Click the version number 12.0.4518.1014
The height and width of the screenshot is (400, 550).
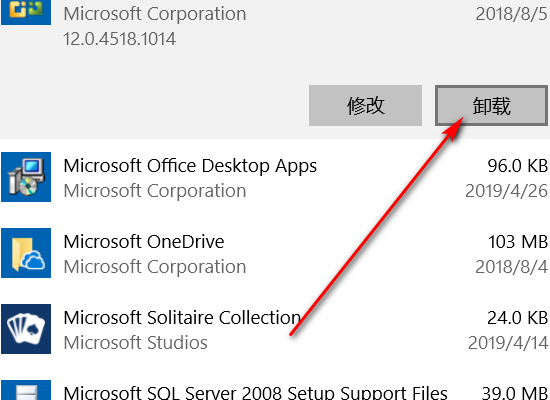(119, 39)
